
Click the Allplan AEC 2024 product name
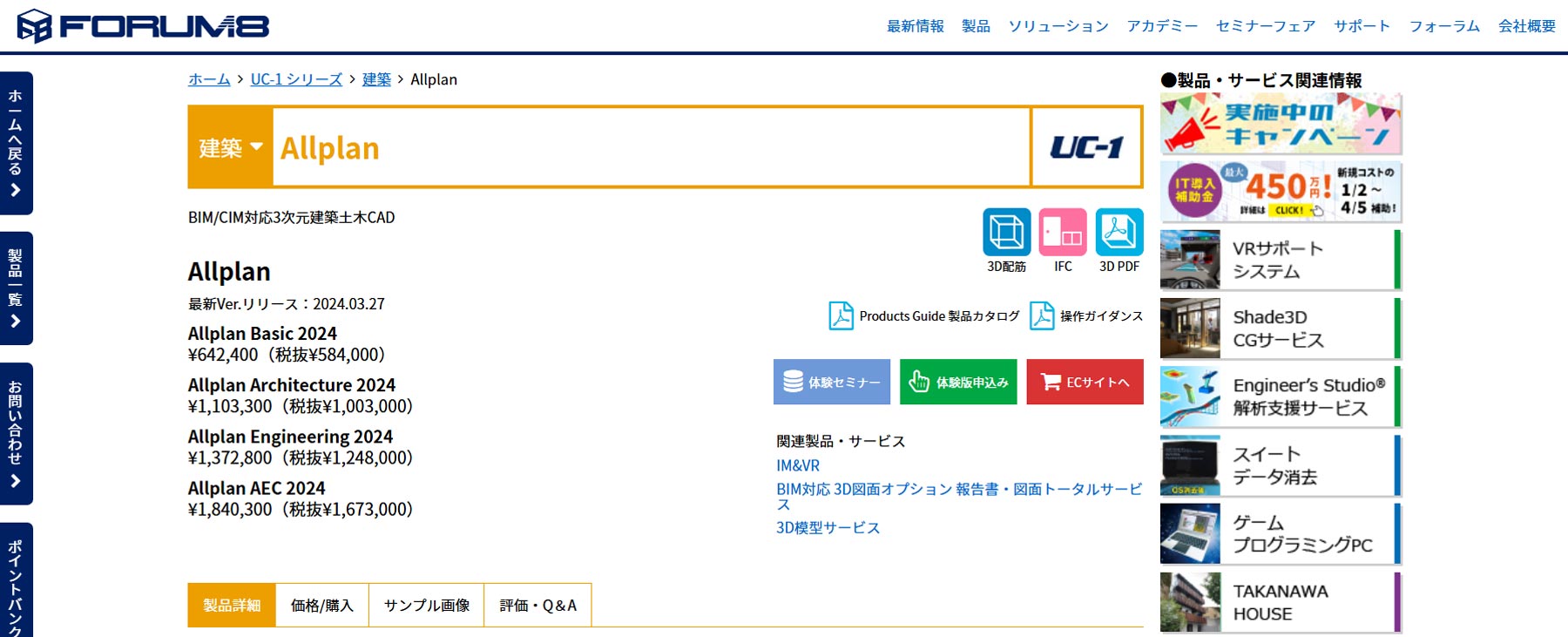point(256,488)
